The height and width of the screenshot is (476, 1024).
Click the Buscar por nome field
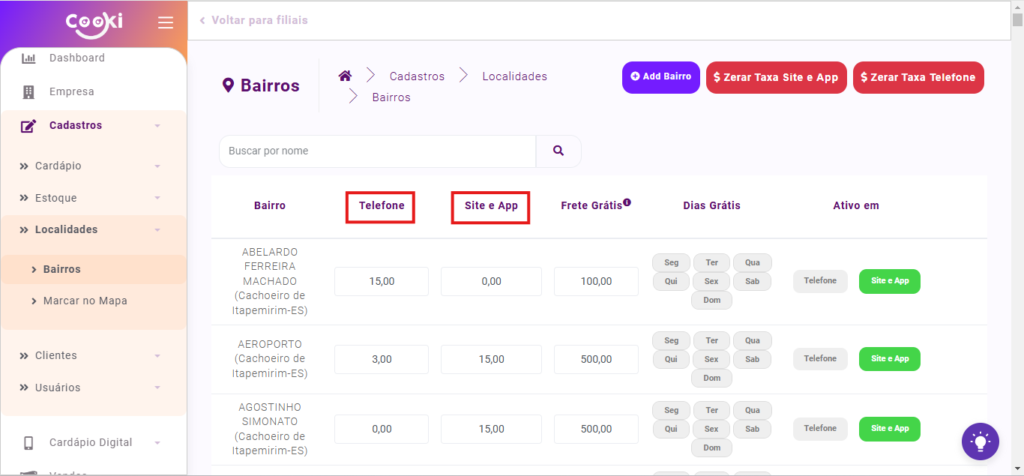(377, 151)
